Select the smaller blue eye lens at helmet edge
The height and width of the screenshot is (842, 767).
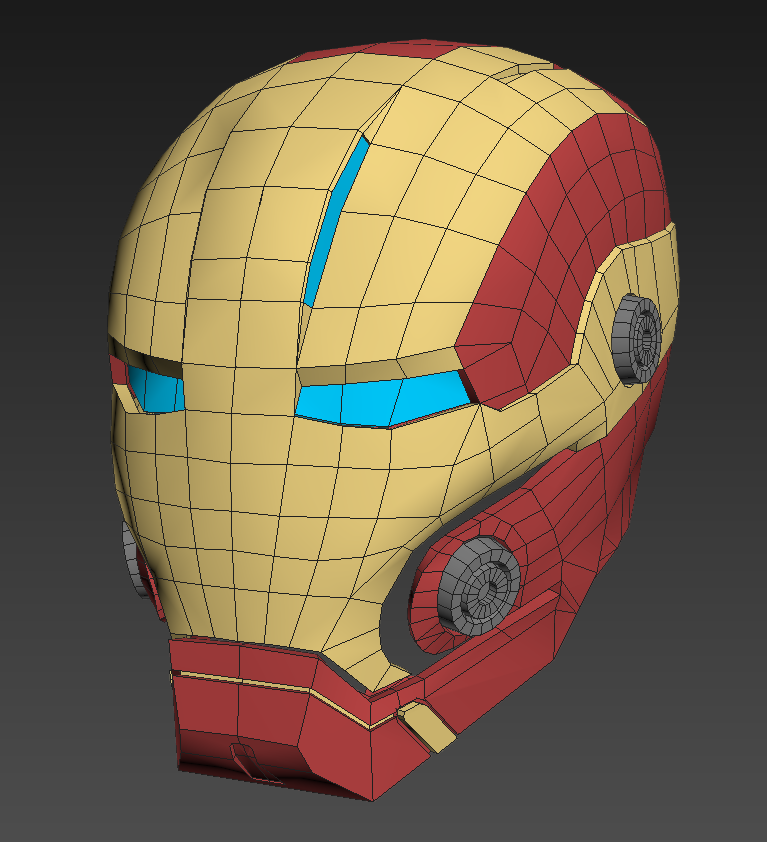(156, 389)
